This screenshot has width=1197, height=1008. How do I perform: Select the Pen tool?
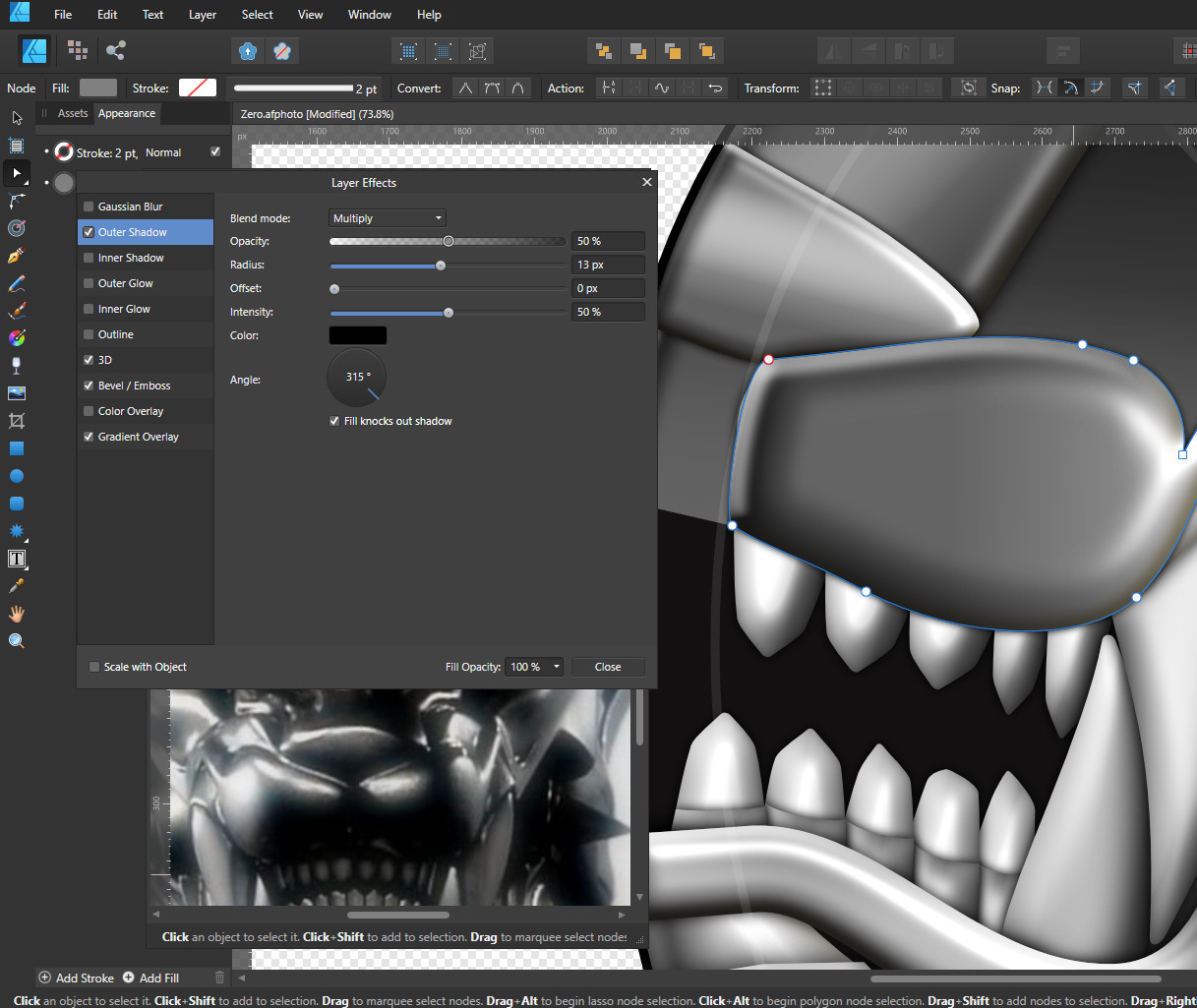16,256
